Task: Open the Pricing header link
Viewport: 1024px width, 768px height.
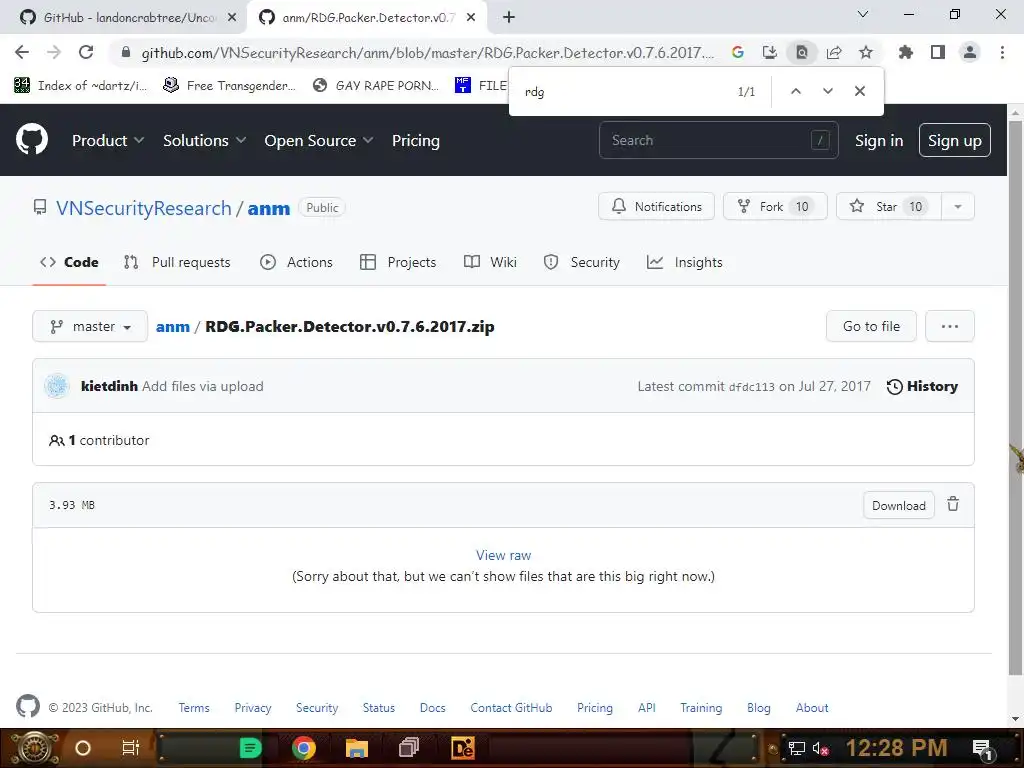Action: (x=415, y=140)
